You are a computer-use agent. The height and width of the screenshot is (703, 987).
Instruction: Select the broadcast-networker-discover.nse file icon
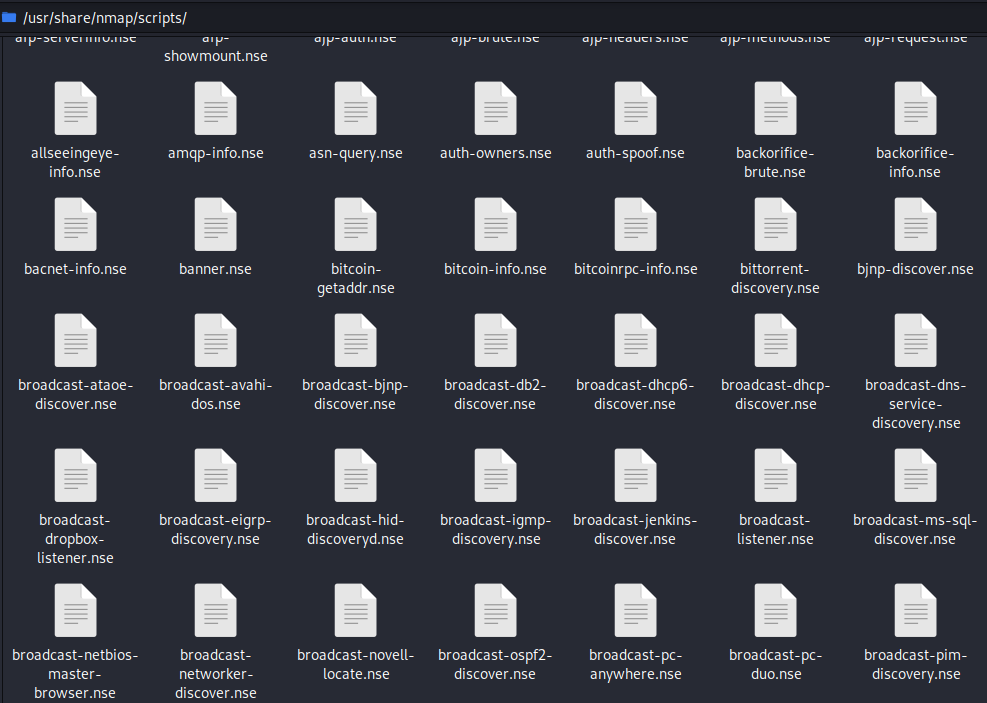pyautogui.click(x=215, y=610)
